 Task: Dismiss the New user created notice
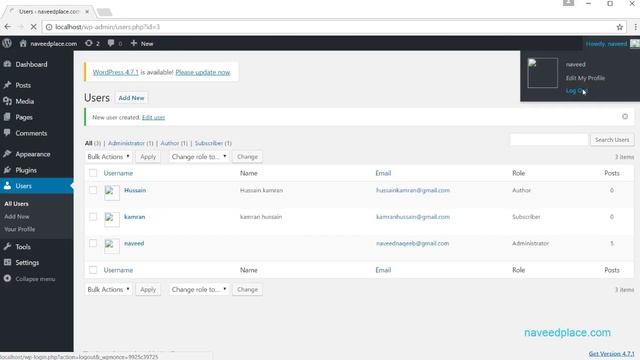(x=625, y=117)
